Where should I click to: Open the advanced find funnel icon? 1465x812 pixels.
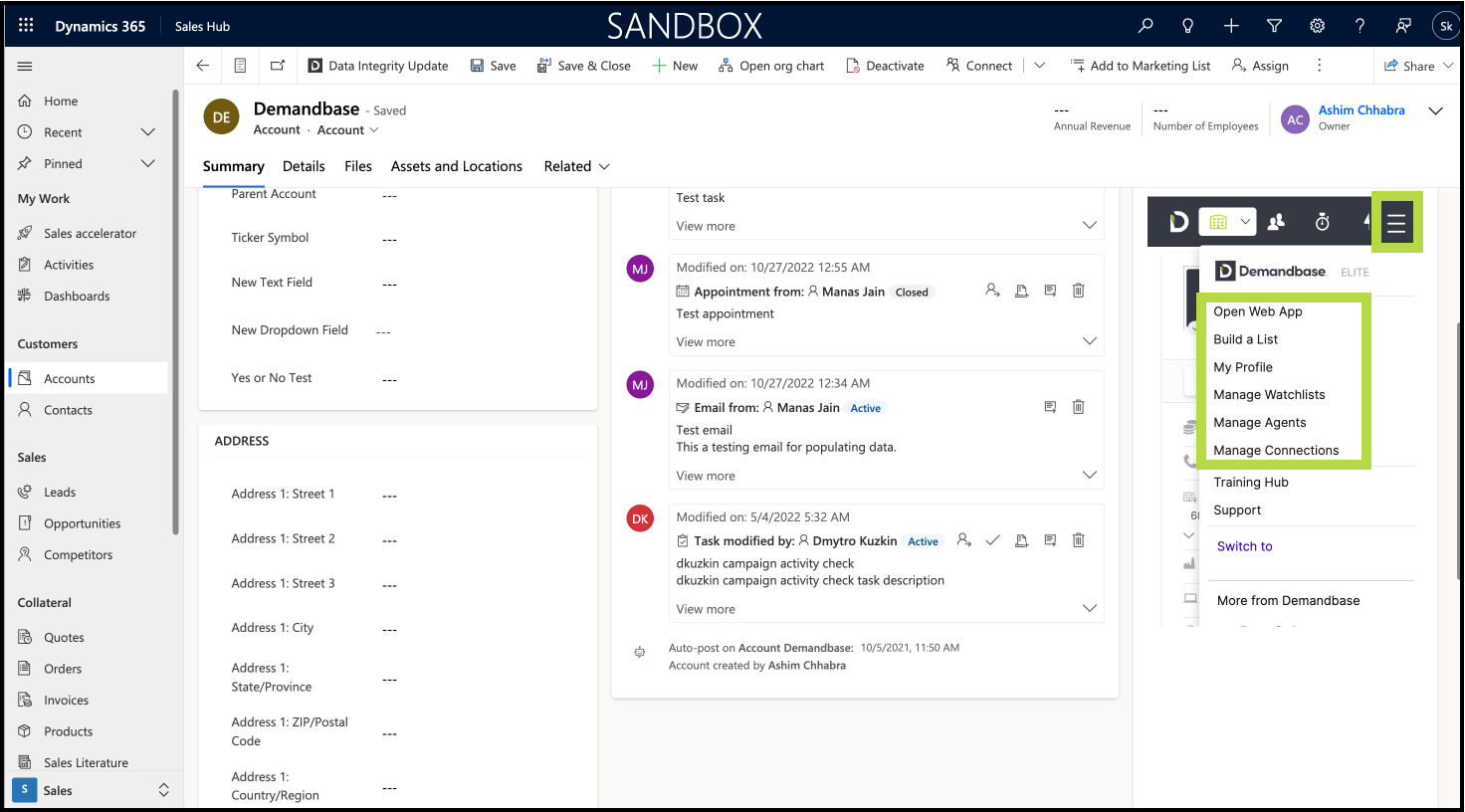1274,26
